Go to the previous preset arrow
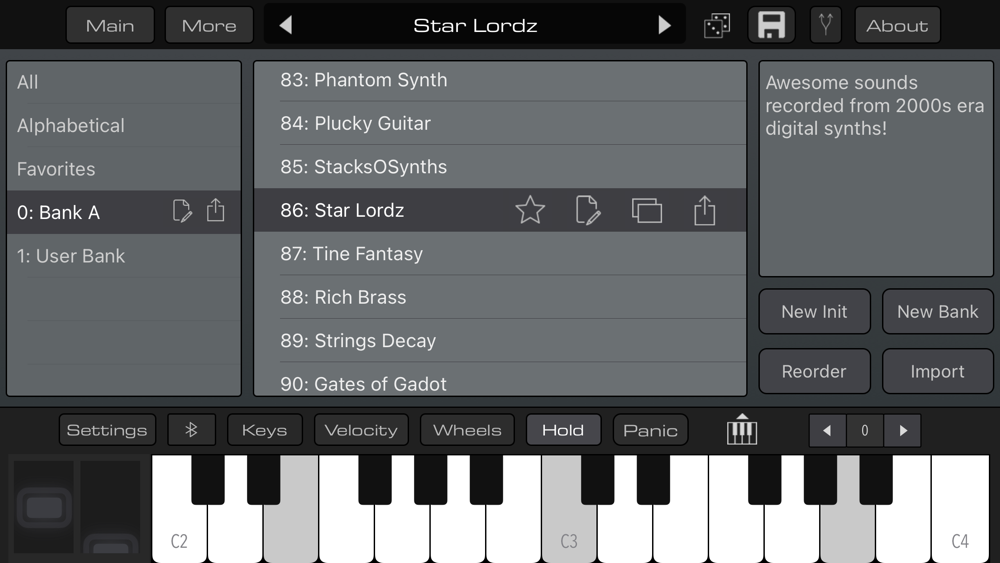1000x563 pixels. pos(286,25)
